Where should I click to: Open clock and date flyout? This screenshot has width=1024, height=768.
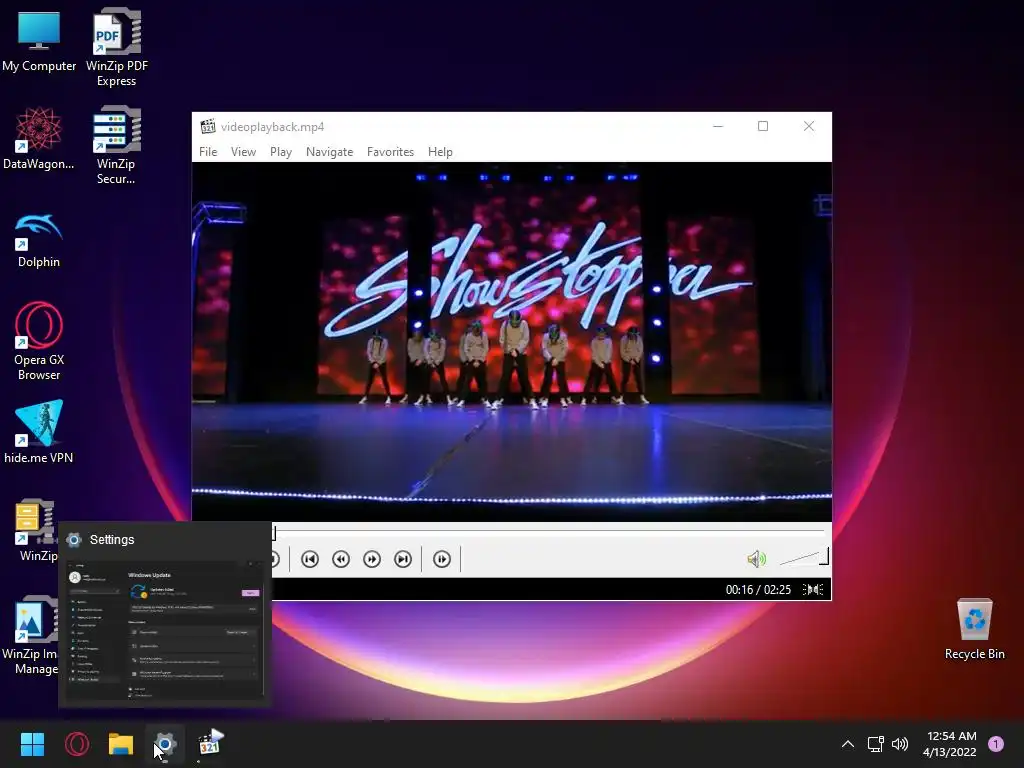pyautogui.click(x=951, y=744)
